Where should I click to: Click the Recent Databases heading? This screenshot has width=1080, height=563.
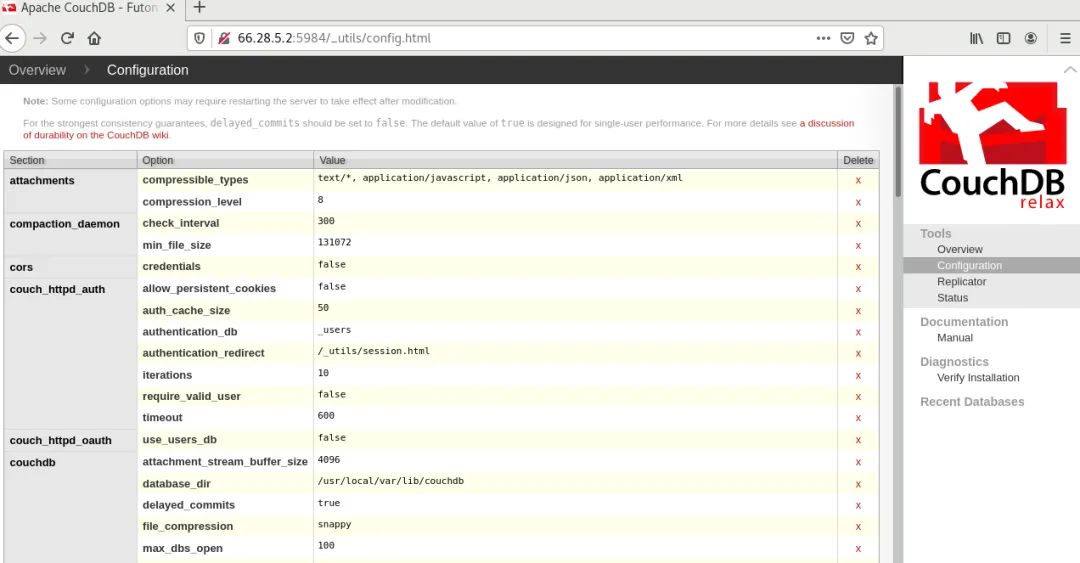972,402
